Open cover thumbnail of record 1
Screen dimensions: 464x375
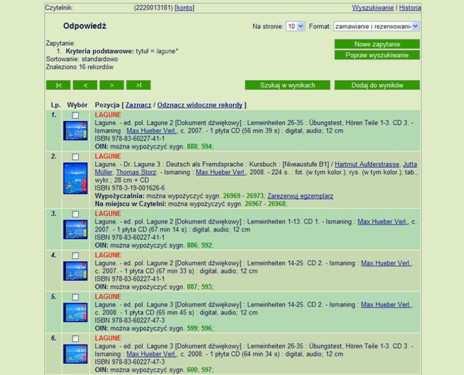[x=76, y=130]
